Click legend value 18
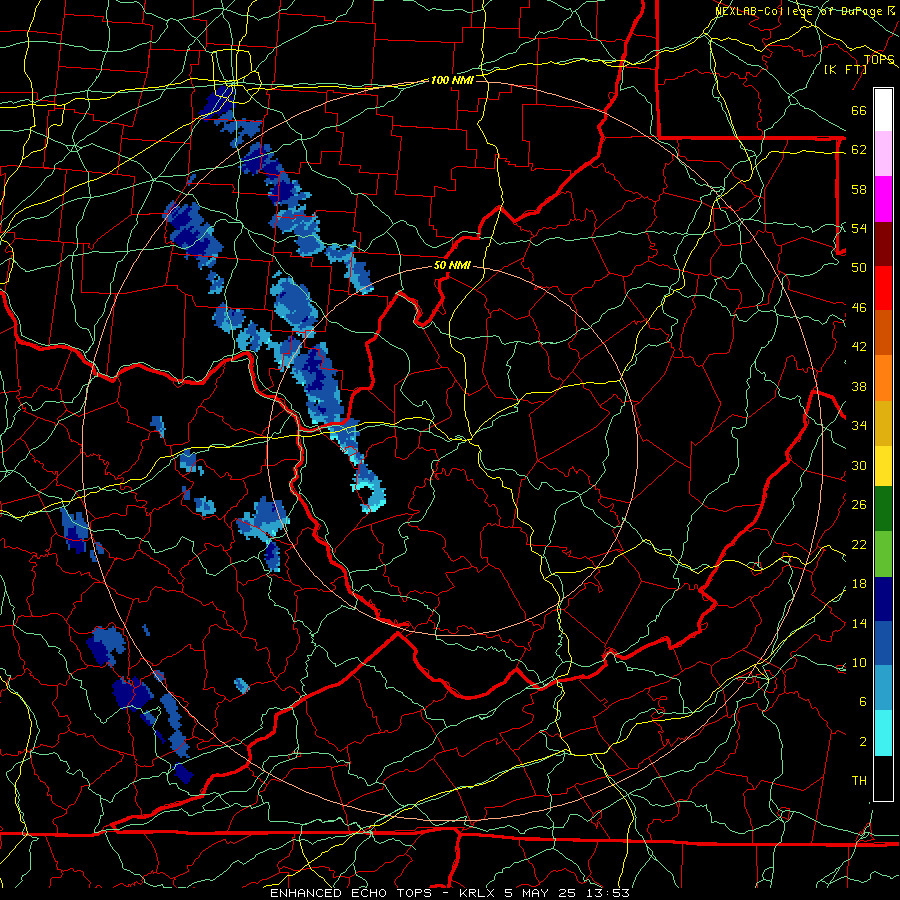The width and height of the screenshot is (900, 900). click(x=859, y=584)
